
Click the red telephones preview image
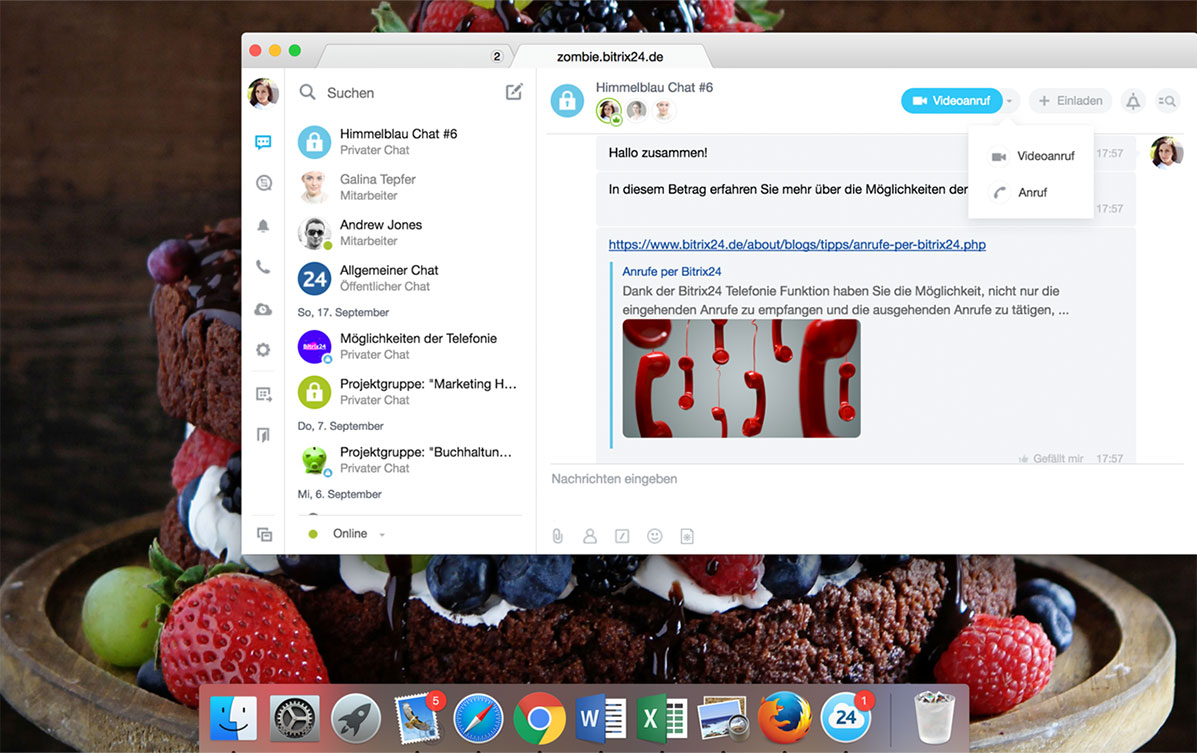(x=741, y=379)
